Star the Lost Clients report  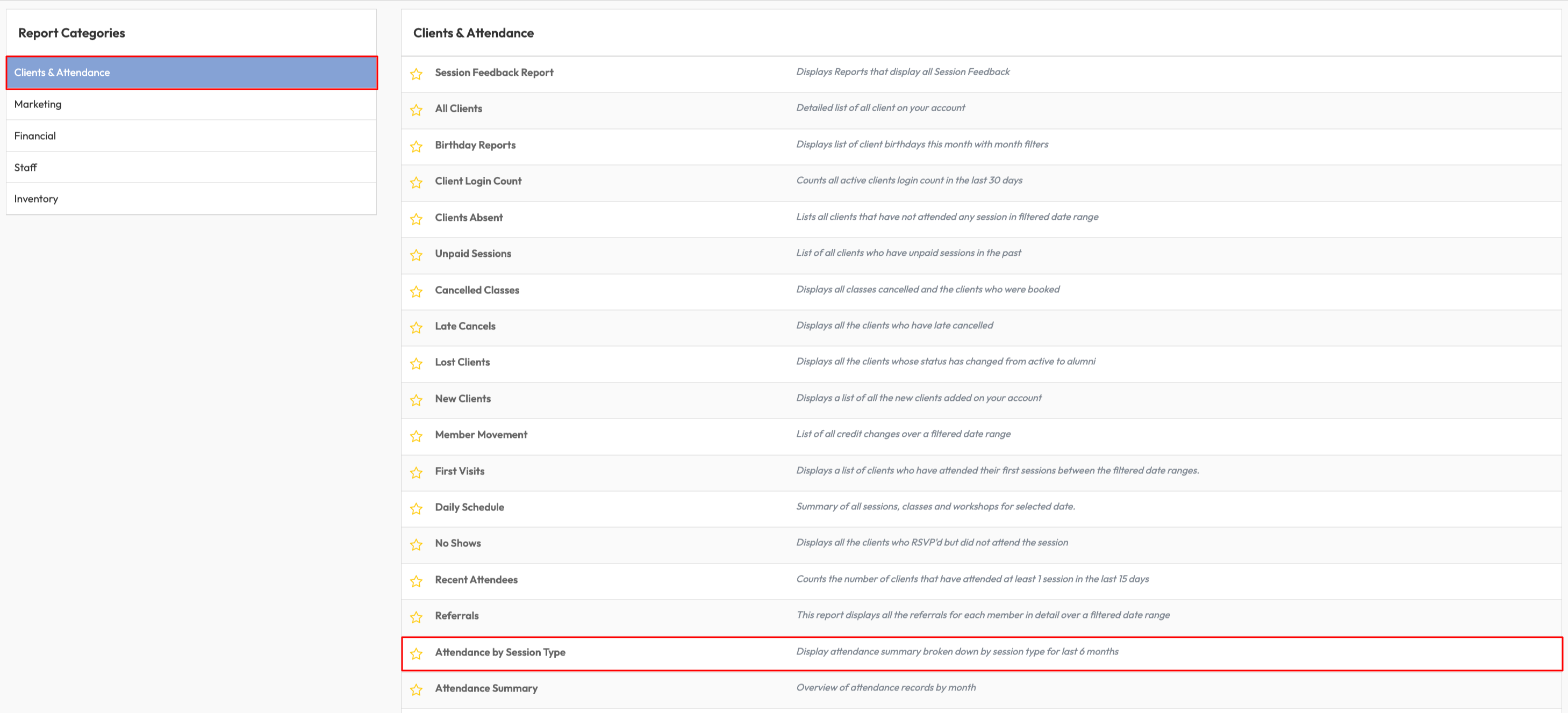coord(417,364)
